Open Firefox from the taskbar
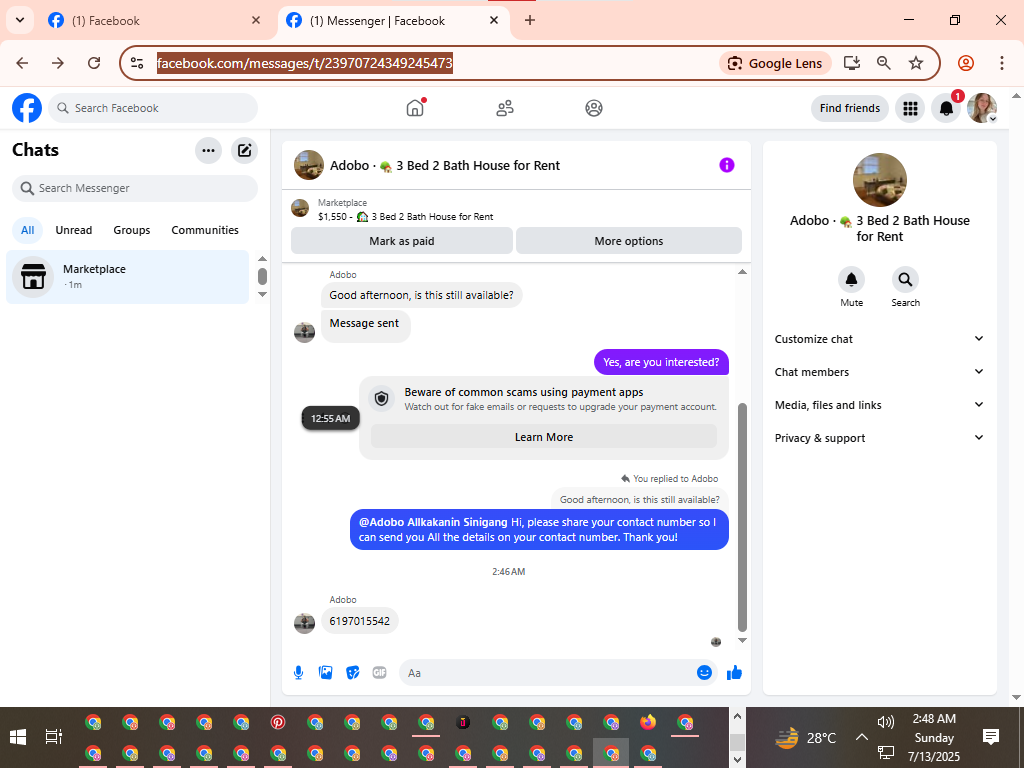This screenshot has height=768, width=1024. [x=648, y=722]
